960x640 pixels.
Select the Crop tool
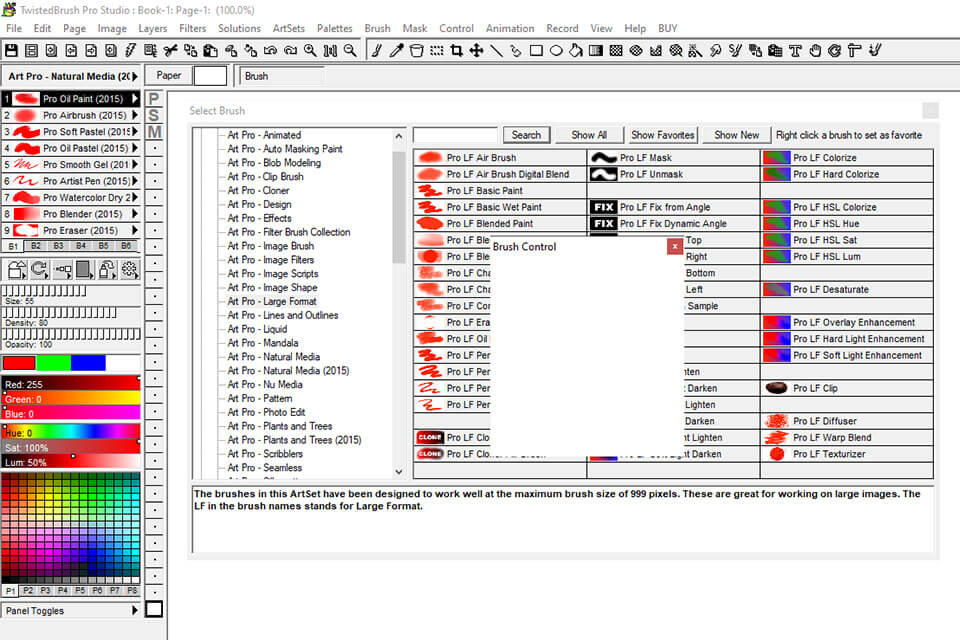[457, 51]
